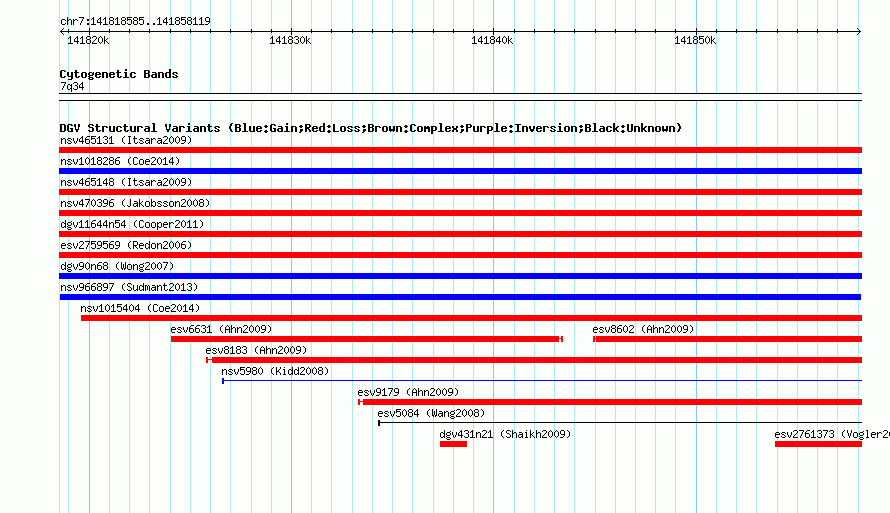The width and height of the screenshot is (890, 513).
Task: Open the dgv11644n54 (Cooper2011) label
Action: 132,224
